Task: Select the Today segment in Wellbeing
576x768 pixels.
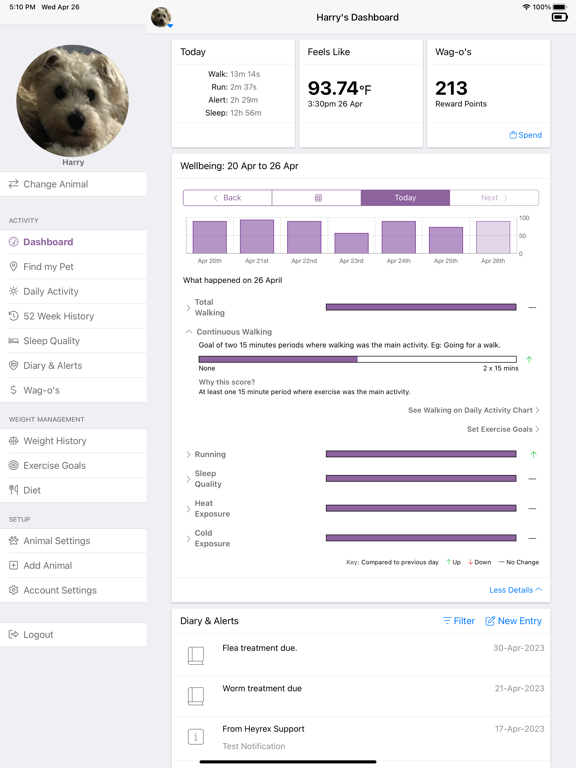Action: (x=406, y=198)
